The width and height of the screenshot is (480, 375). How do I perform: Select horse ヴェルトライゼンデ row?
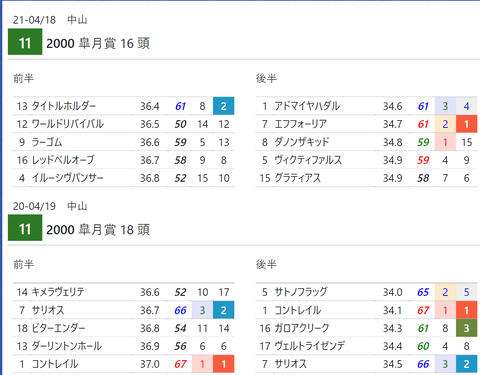[366, 346]
